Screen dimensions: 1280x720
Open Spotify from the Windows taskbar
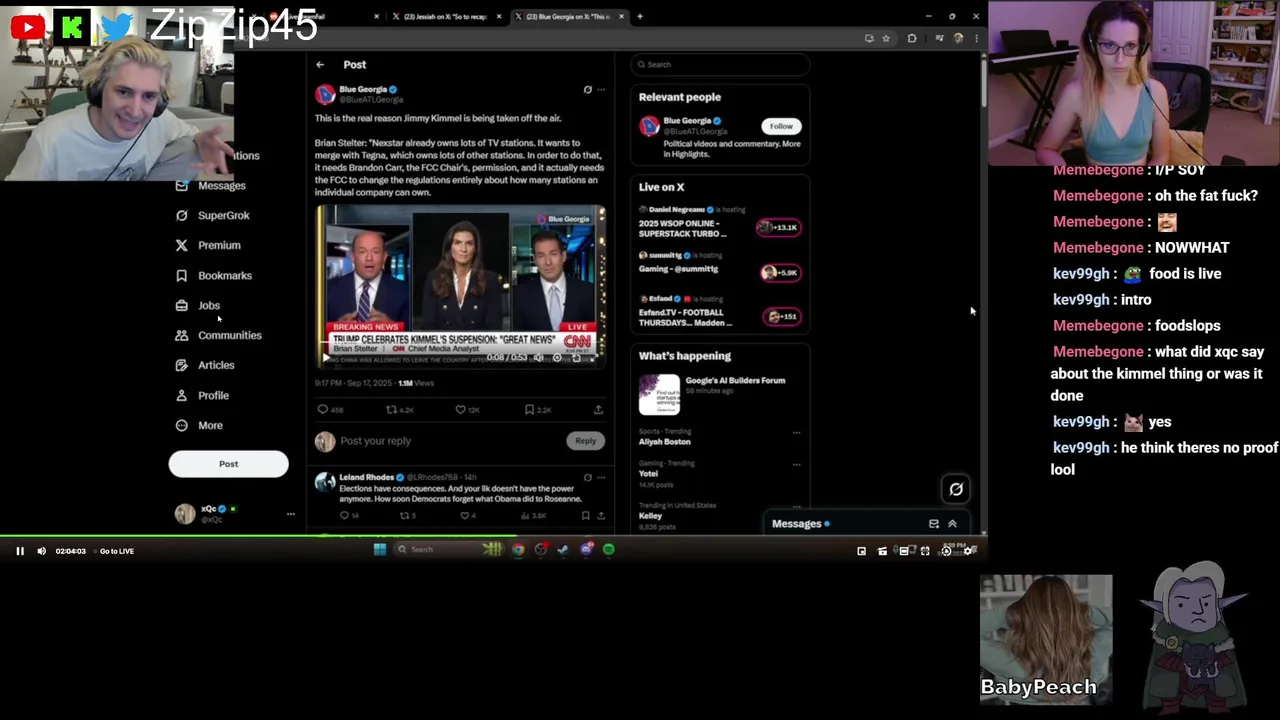click(x=609, y=549)
